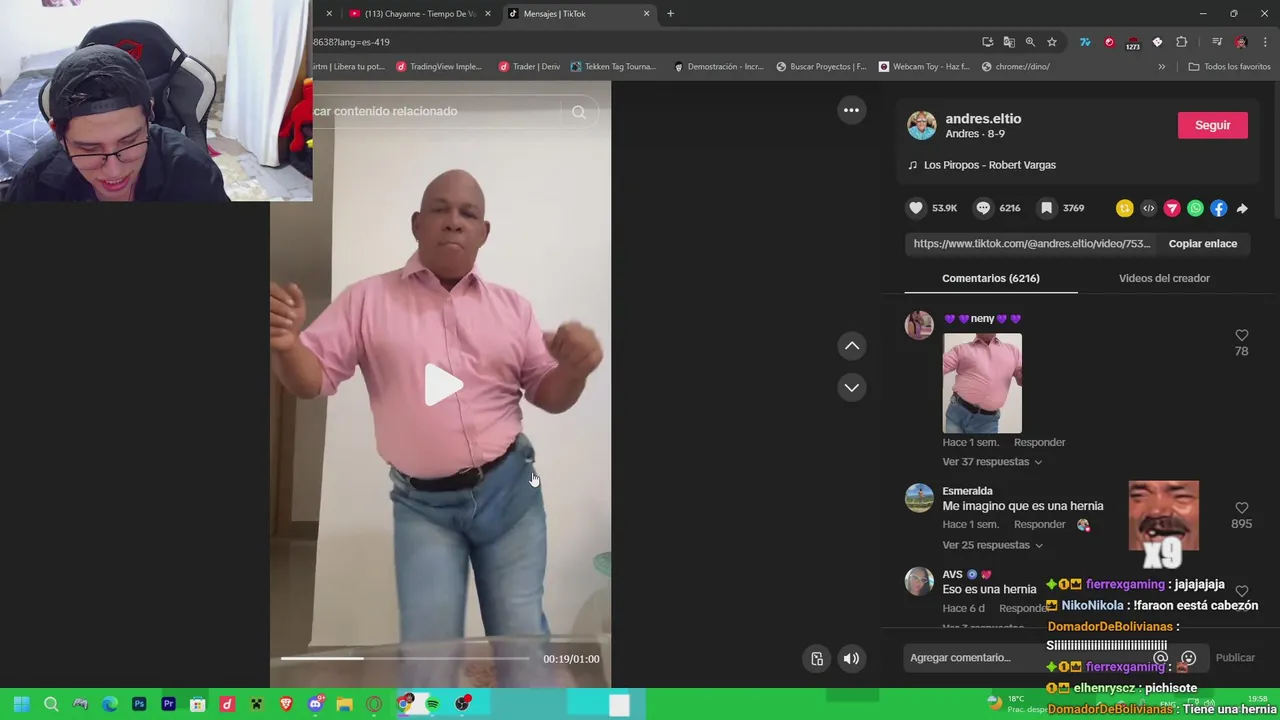Expand Ver 25 respuestas

(992, 545)
